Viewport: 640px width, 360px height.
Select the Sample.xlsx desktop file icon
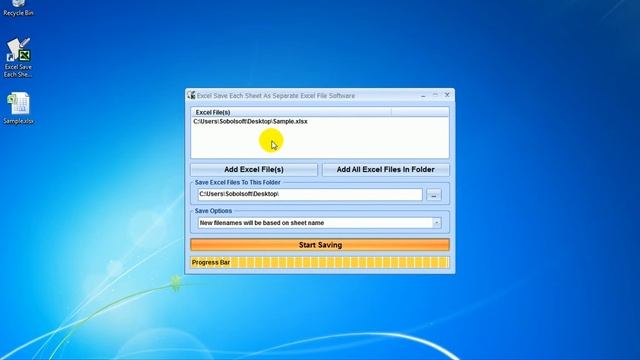(18, 108)
